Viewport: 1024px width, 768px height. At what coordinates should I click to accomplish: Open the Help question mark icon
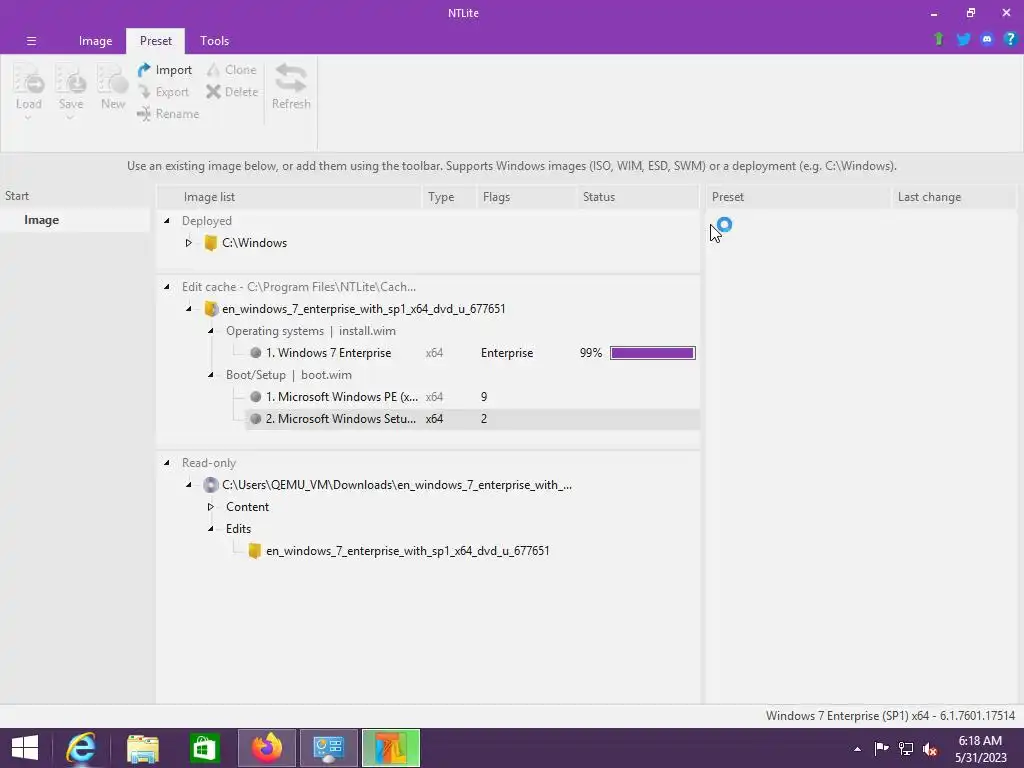(1010, 39)
